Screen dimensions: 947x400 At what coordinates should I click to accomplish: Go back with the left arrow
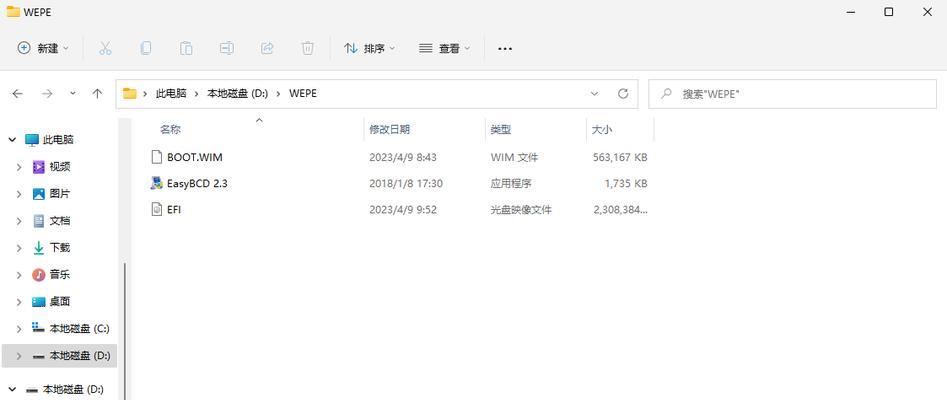(18, 94)
